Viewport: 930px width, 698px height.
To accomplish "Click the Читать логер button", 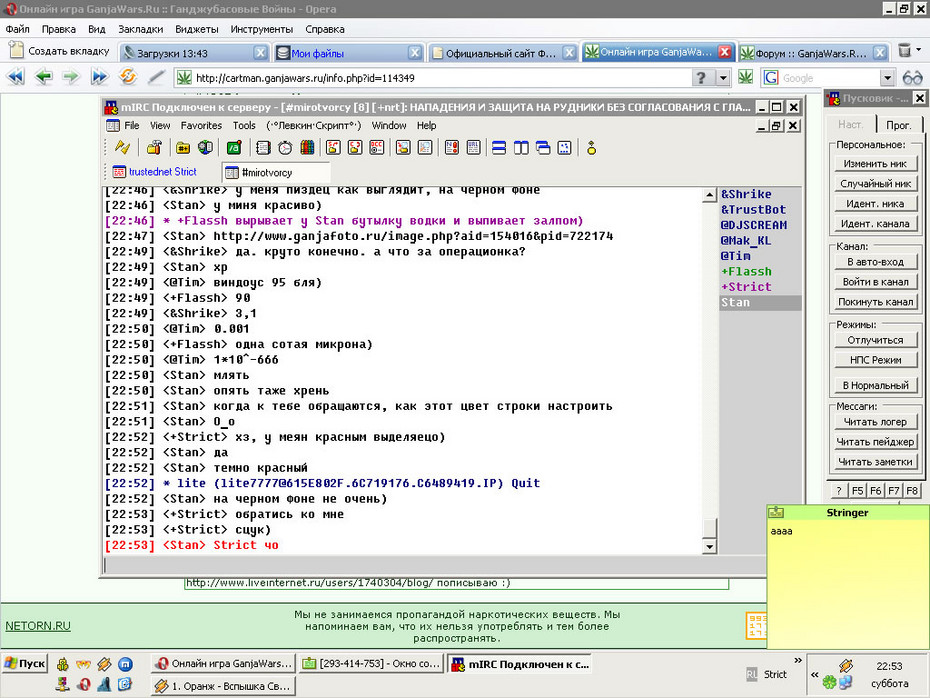I will pyautogui.click(x=875, y=422).
